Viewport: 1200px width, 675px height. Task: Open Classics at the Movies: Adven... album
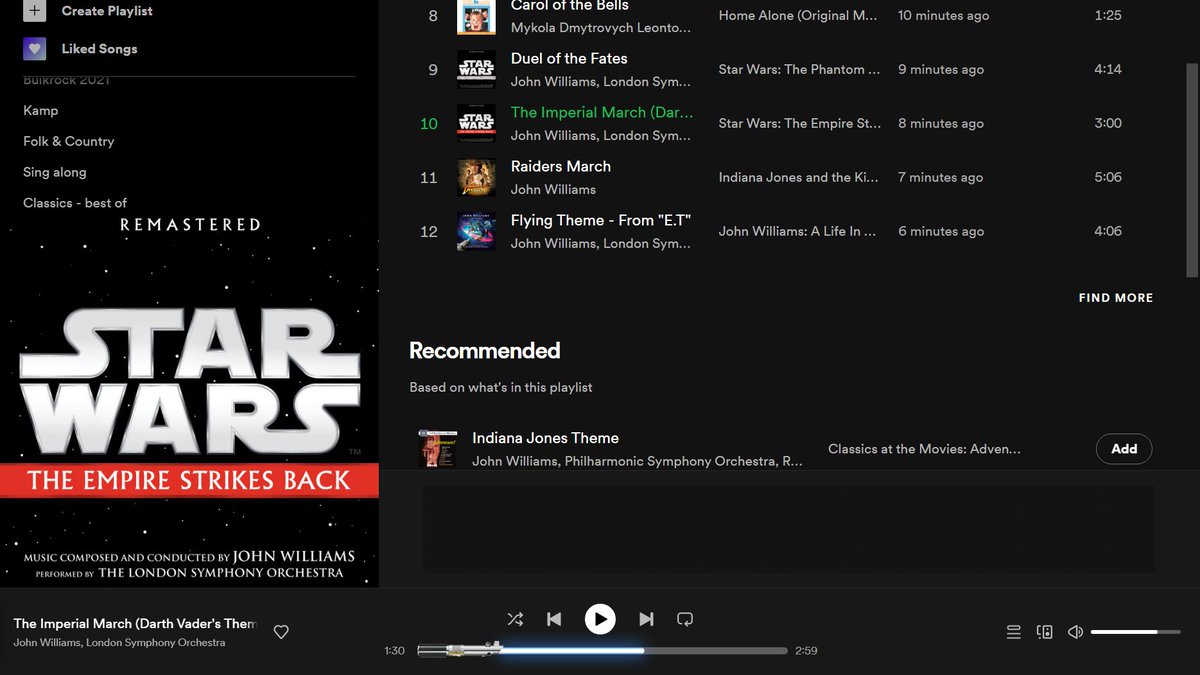pos(924,449)
